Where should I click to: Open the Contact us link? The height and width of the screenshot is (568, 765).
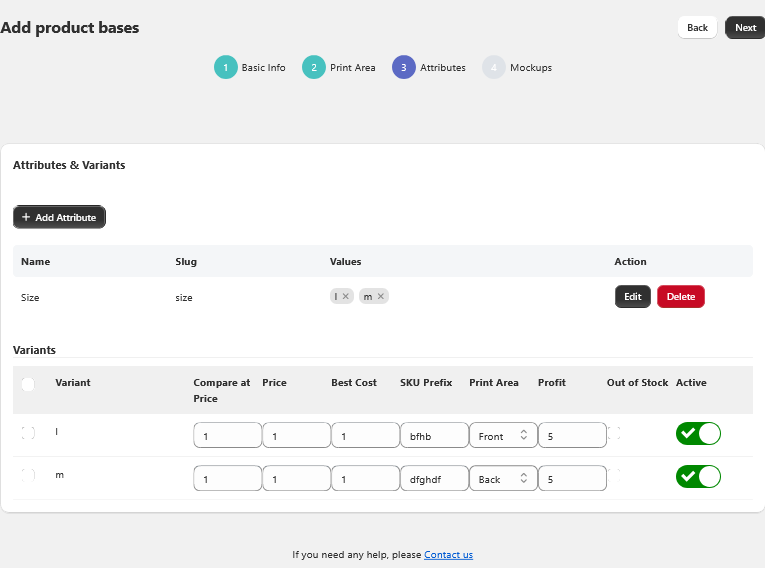click(448, 554)
